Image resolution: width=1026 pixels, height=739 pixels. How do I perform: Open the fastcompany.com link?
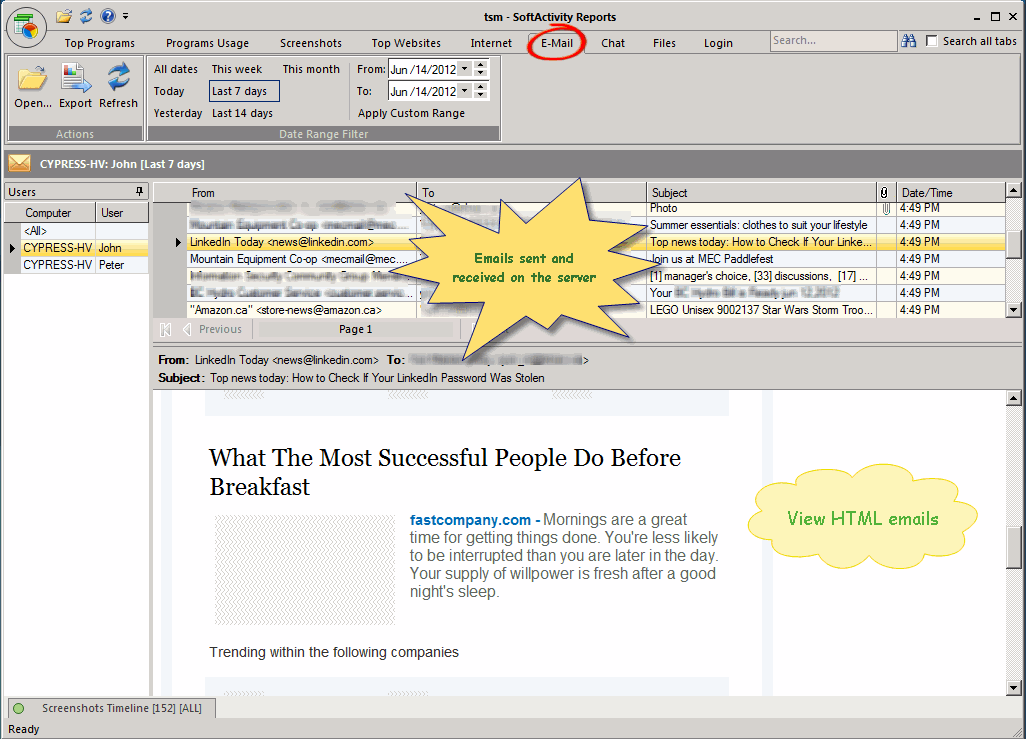coord(470,520)
